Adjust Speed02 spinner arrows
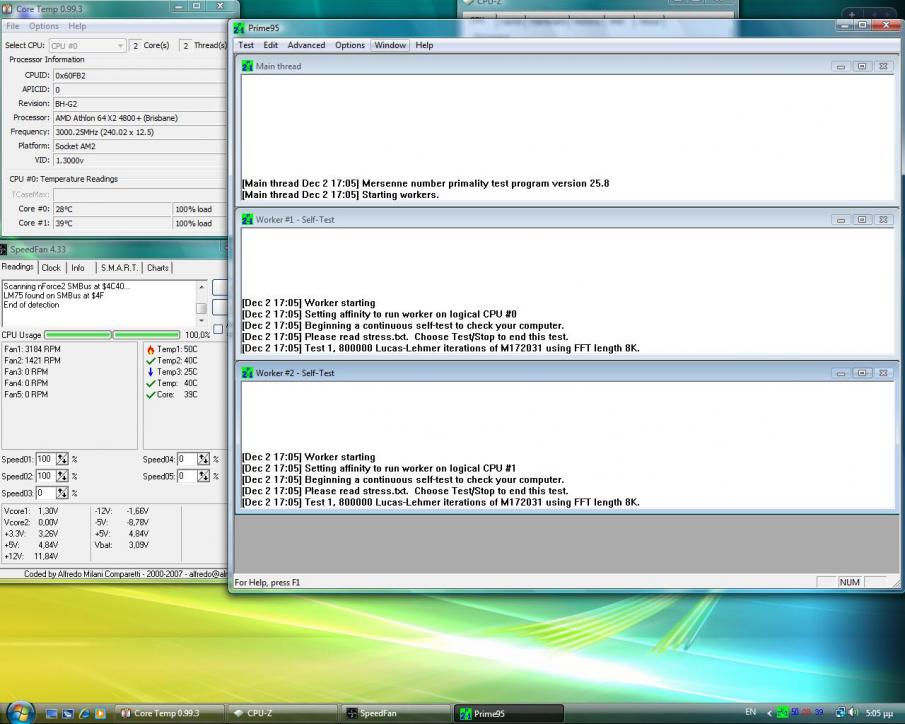 pos(62,476)
